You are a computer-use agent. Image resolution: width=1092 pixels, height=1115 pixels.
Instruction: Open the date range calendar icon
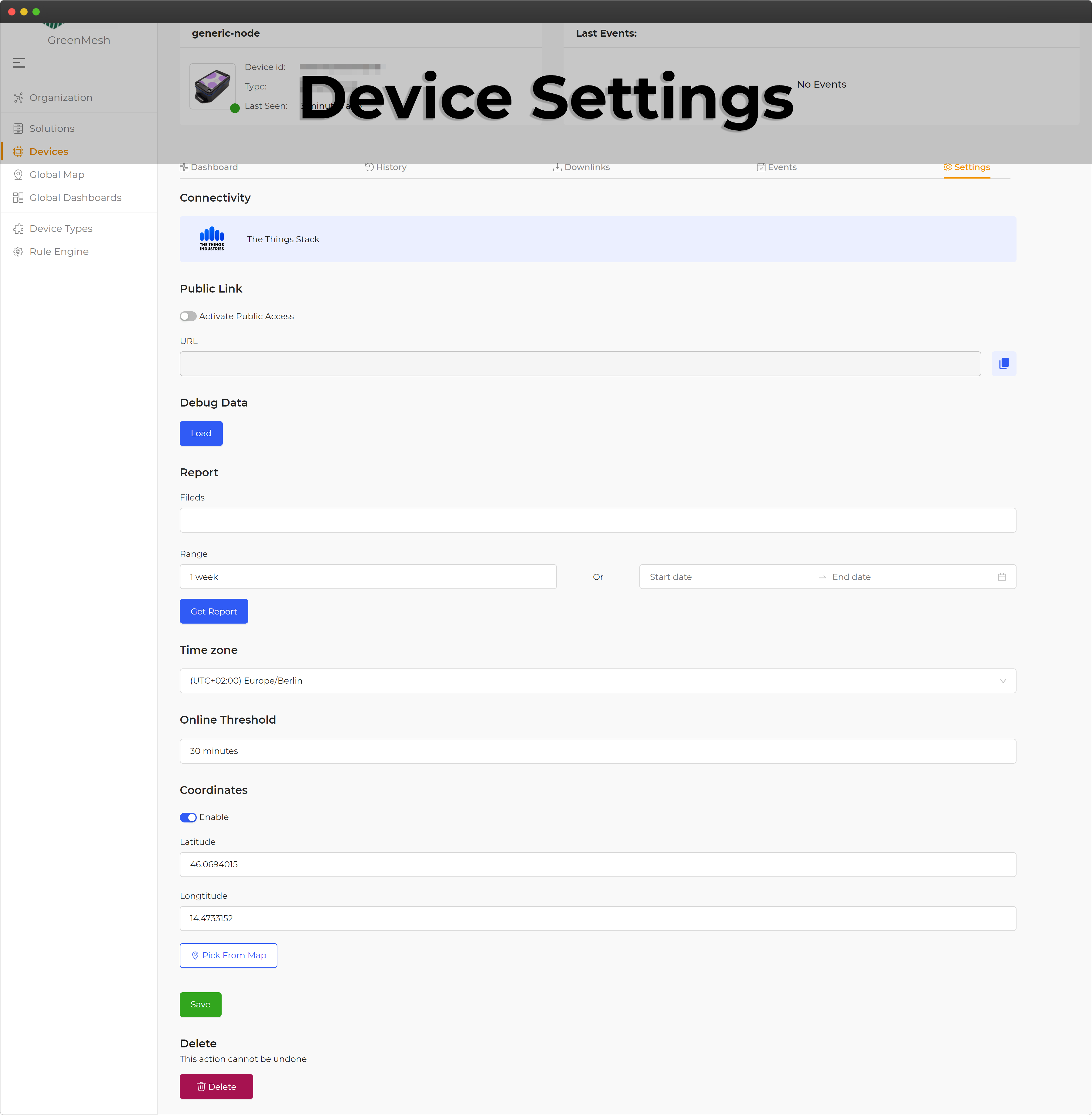(x=1001, y=577)
